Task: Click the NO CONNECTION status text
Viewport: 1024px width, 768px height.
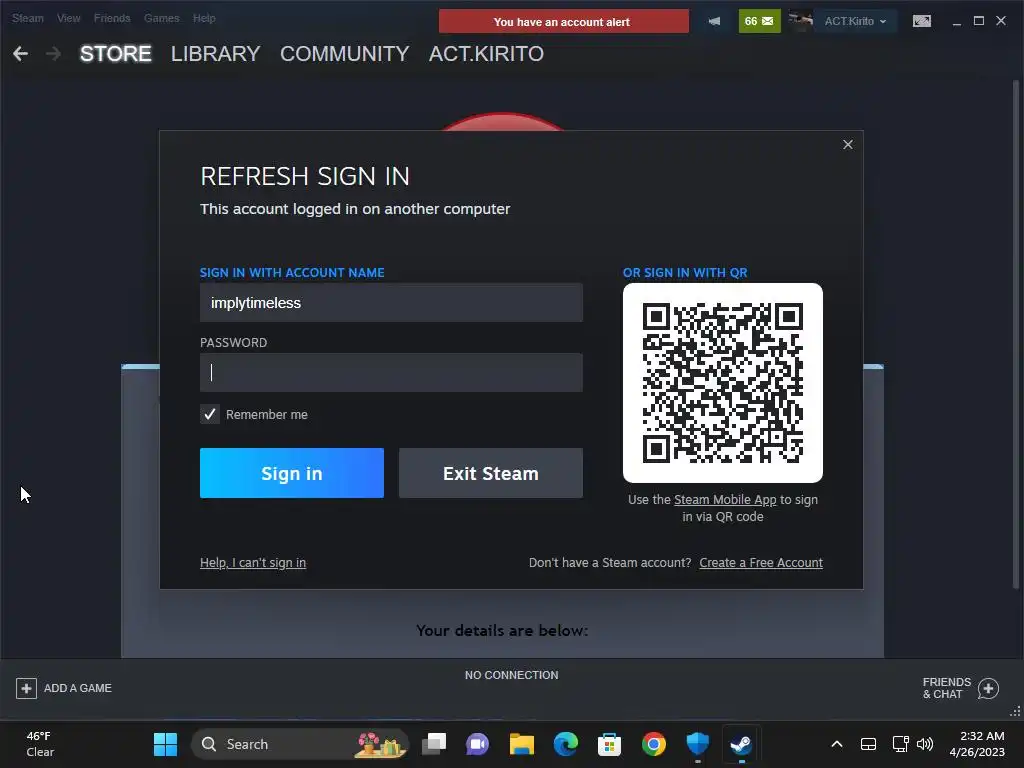Action: (x=511, y=675)
